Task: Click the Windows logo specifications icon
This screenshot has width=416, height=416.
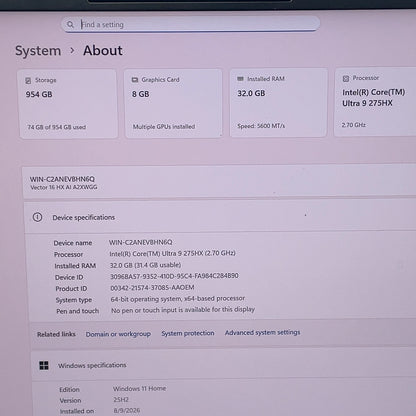Action: click(x=44, y=366)
